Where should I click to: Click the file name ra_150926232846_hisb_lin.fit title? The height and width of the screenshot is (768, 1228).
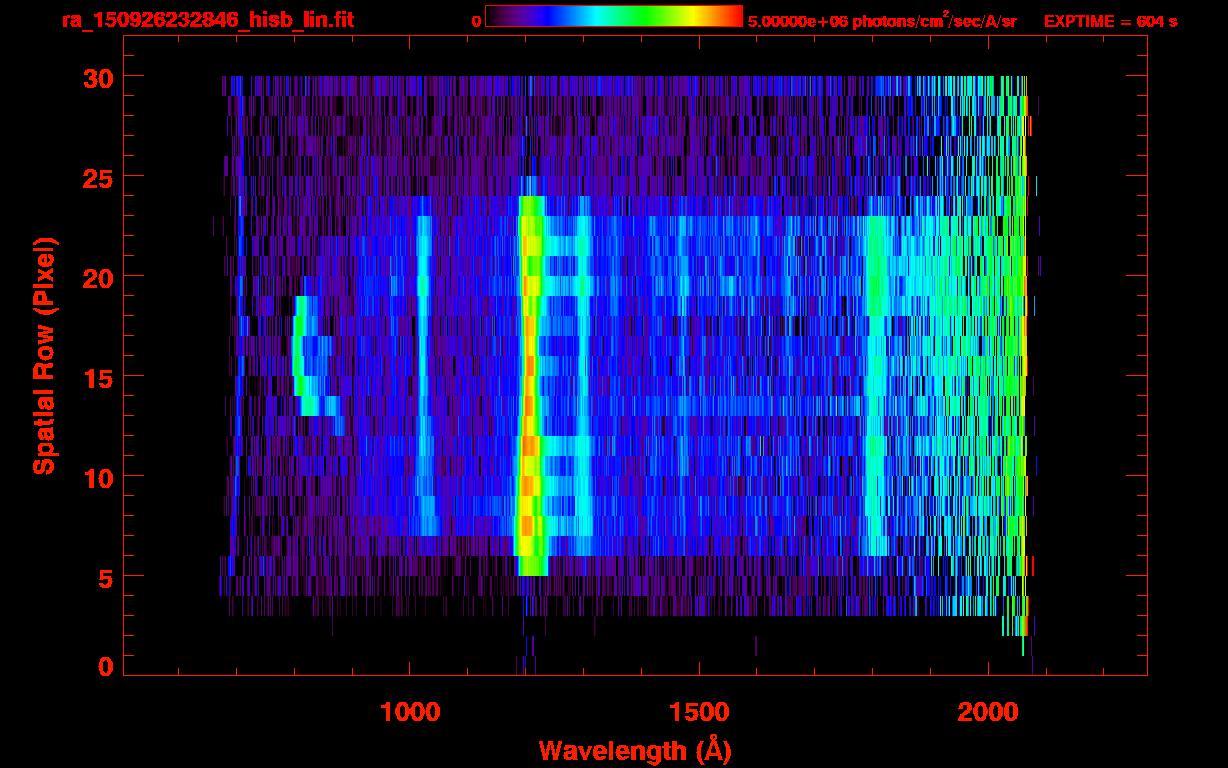[207, 20]
